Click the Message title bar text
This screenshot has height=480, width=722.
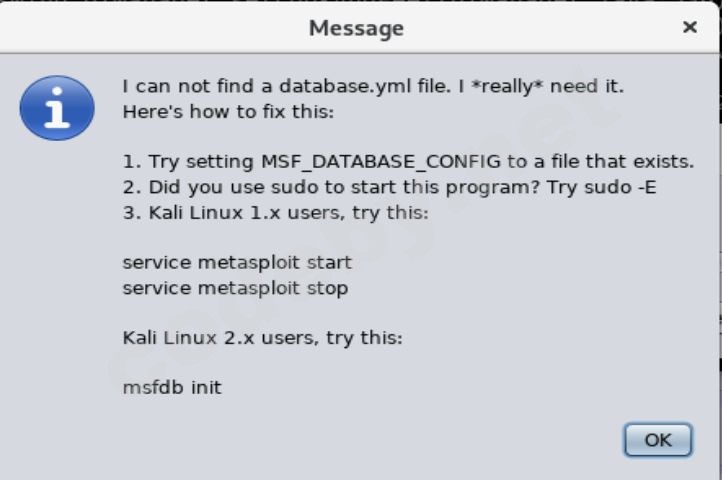[x=356, y=28]
